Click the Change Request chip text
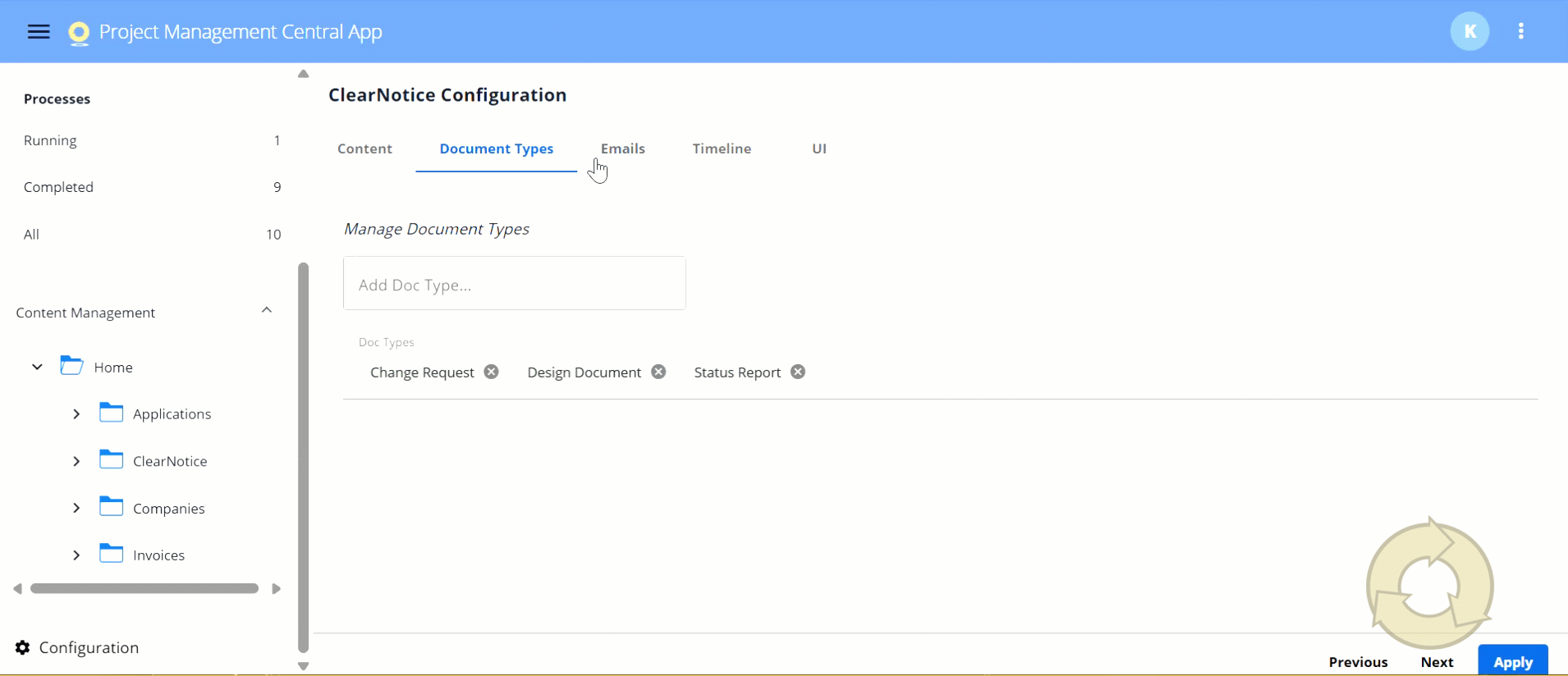The image size is (1568, 676). click(422, 372)
